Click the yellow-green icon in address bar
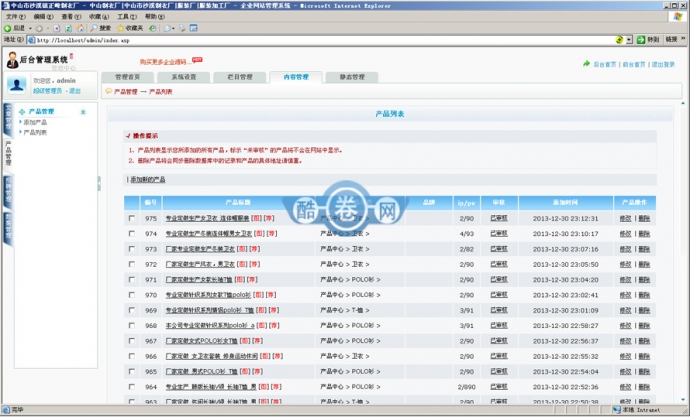 [619, 40]
